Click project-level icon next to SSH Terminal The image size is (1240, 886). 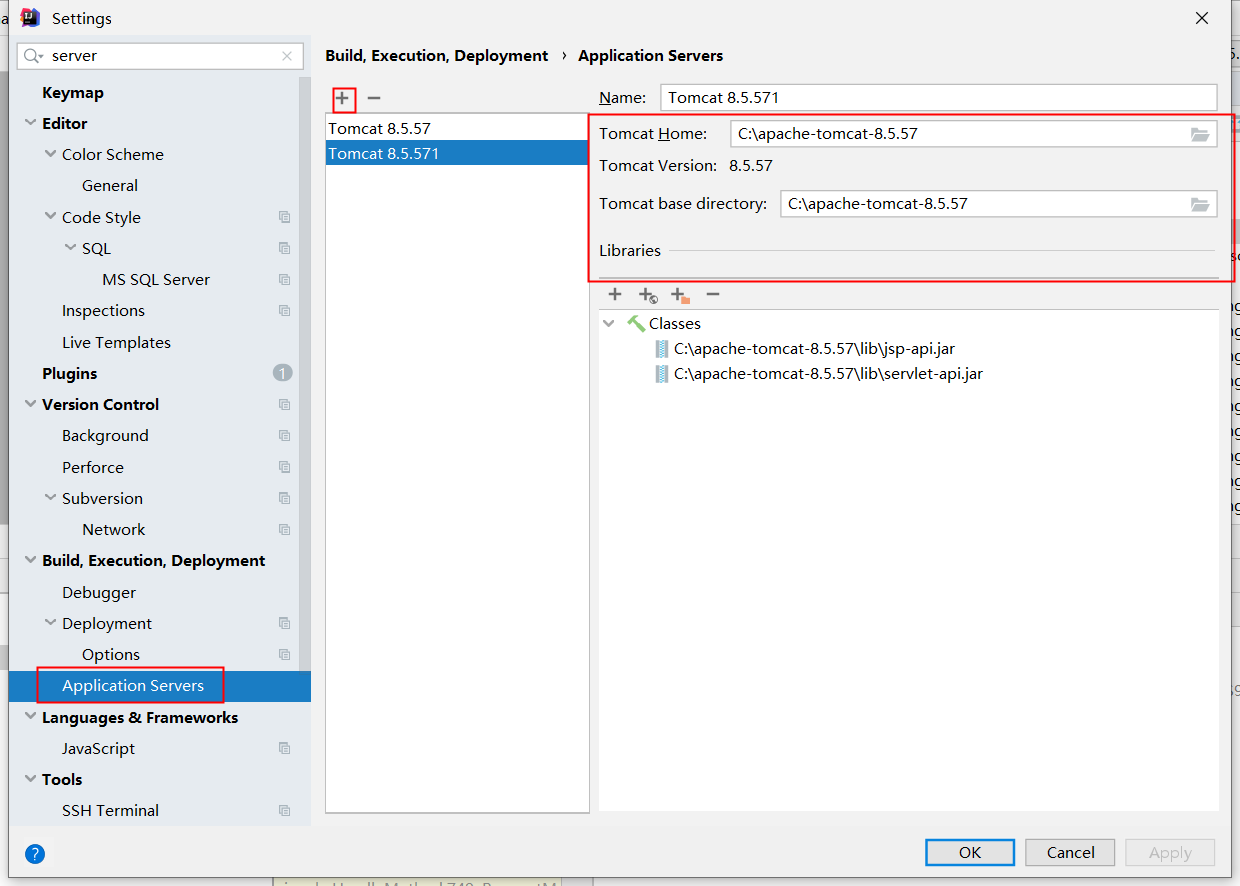(285, 811)
